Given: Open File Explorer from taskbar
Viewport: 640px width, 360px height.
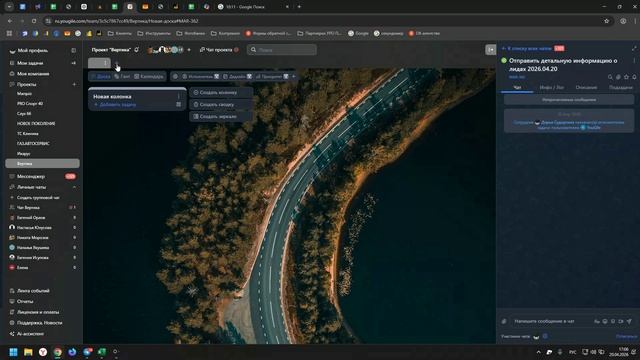Looking at the screenshot, I should tap(28, 352).
